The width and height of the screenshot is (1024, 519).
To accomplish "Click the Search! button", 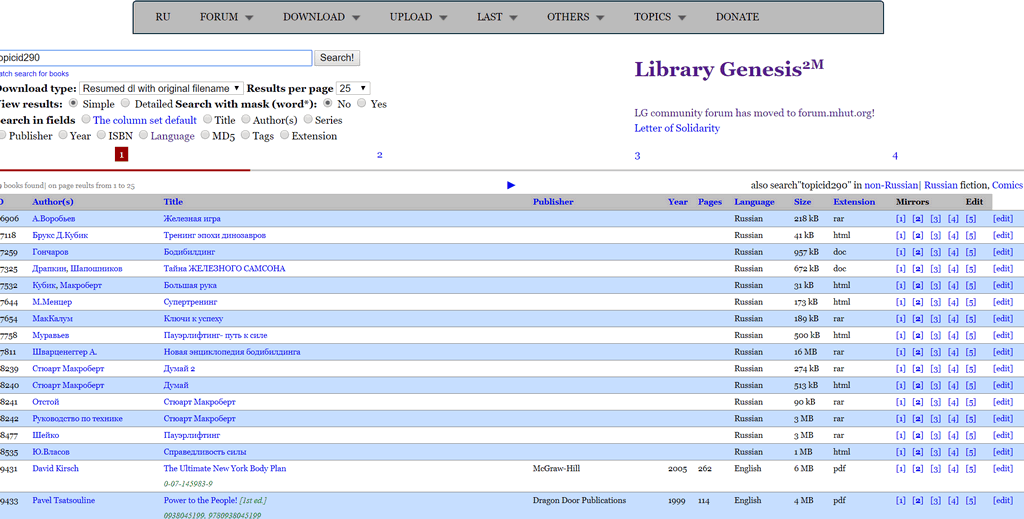I will pos(337,57).
